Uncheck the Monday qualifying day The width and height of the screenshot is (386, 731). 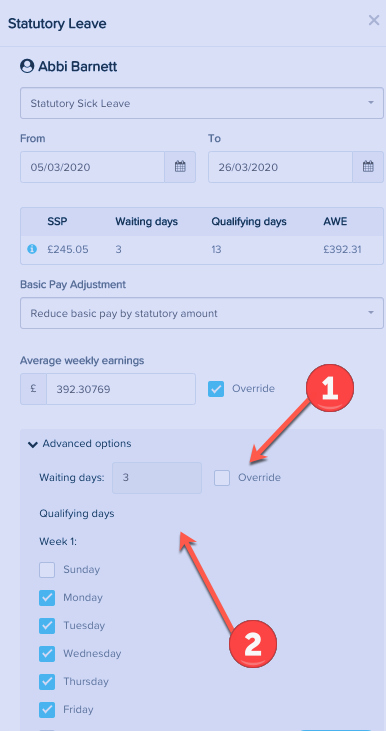(x=47, y=598)
